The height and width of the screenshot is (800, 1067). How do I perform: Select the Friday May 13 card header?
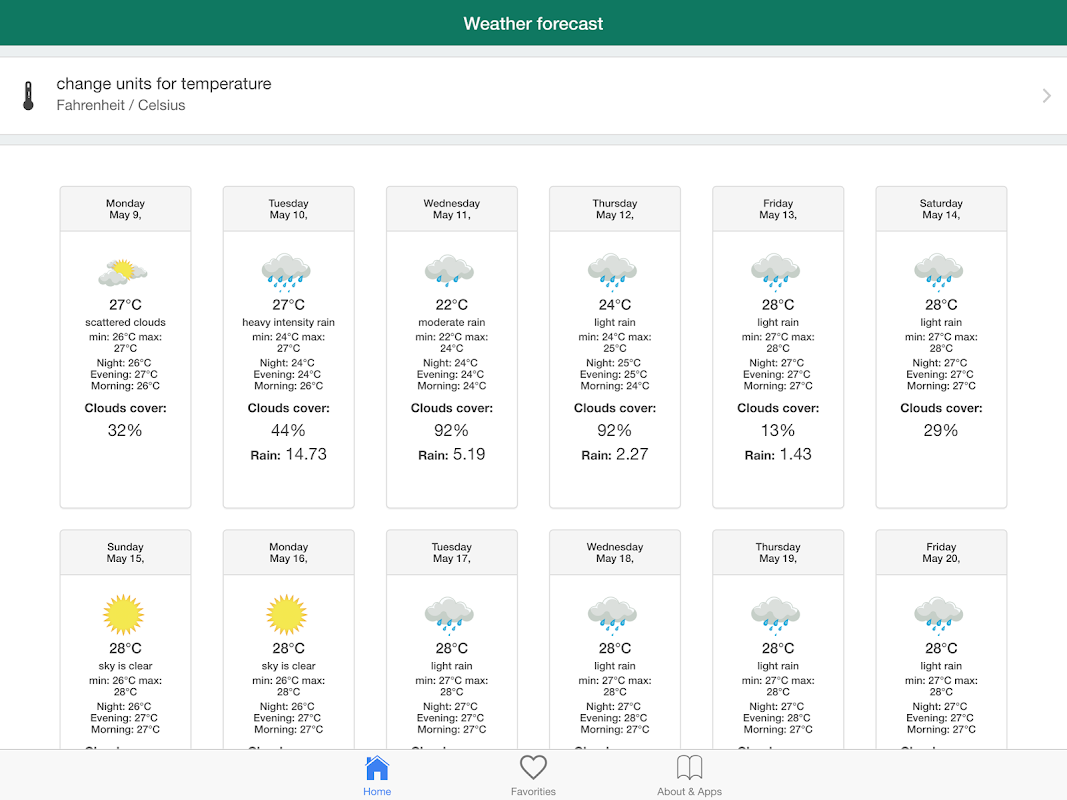click(x=778, y=209)
